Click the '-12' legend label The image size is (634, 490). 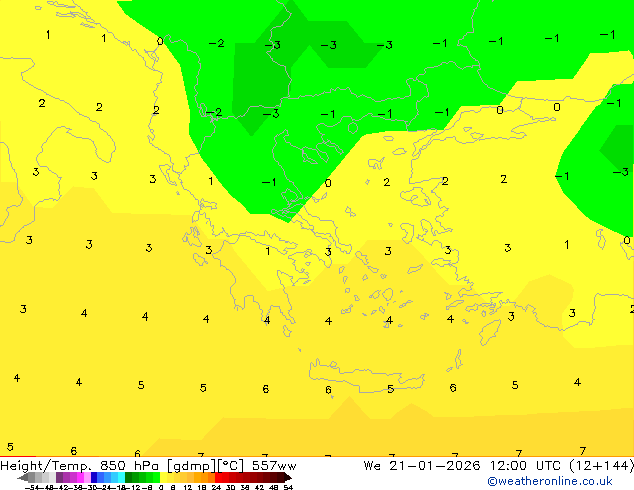pyautogui.click(x=135, y=487)
